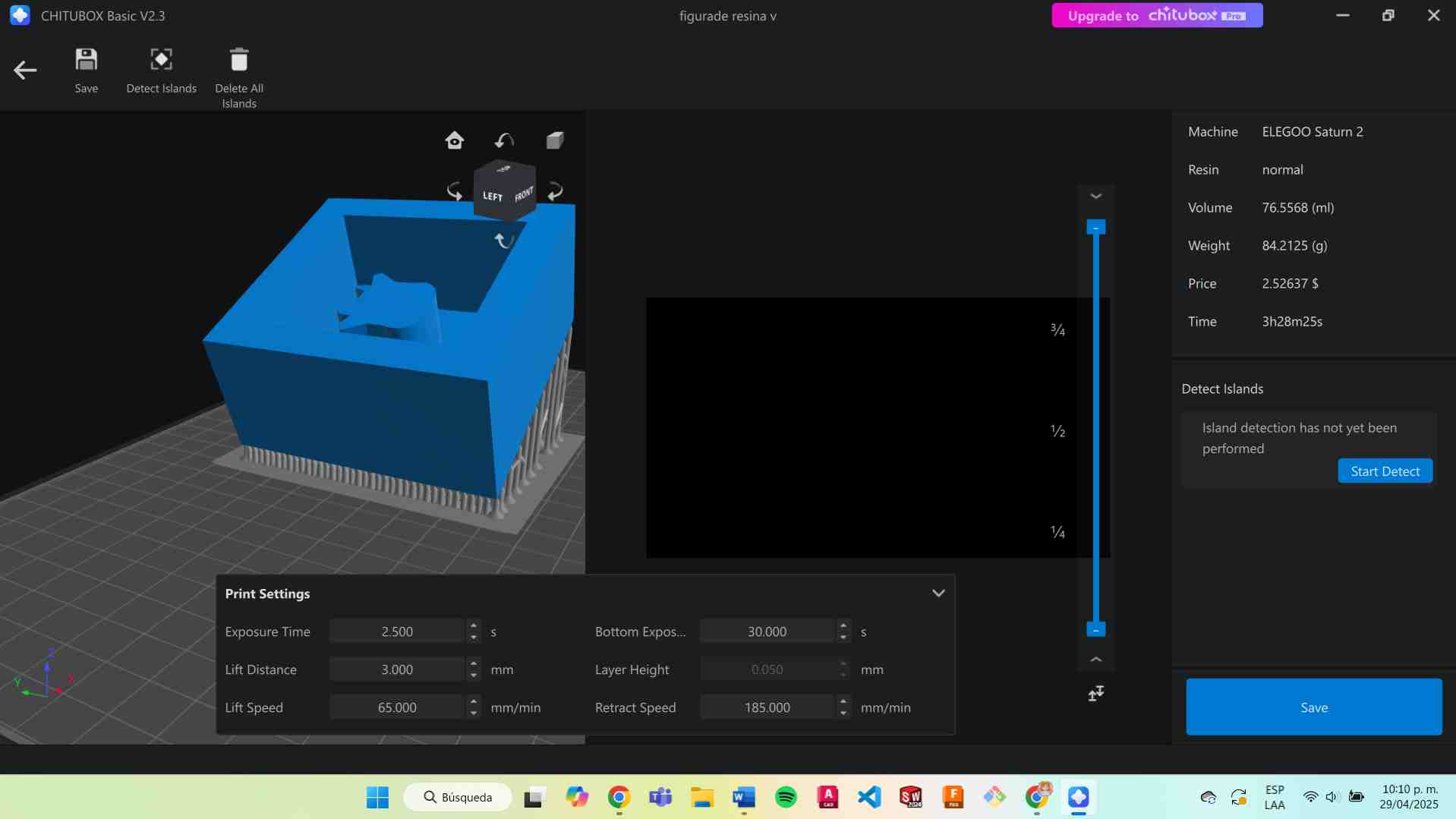Click the Layer Height value field
This screenshot has height=819, width=1456.
click(x=767, y=669)
